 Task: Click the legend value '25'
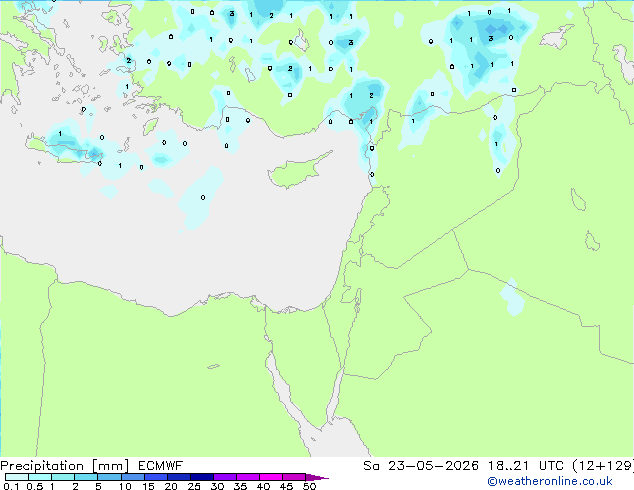coord(194,486)
